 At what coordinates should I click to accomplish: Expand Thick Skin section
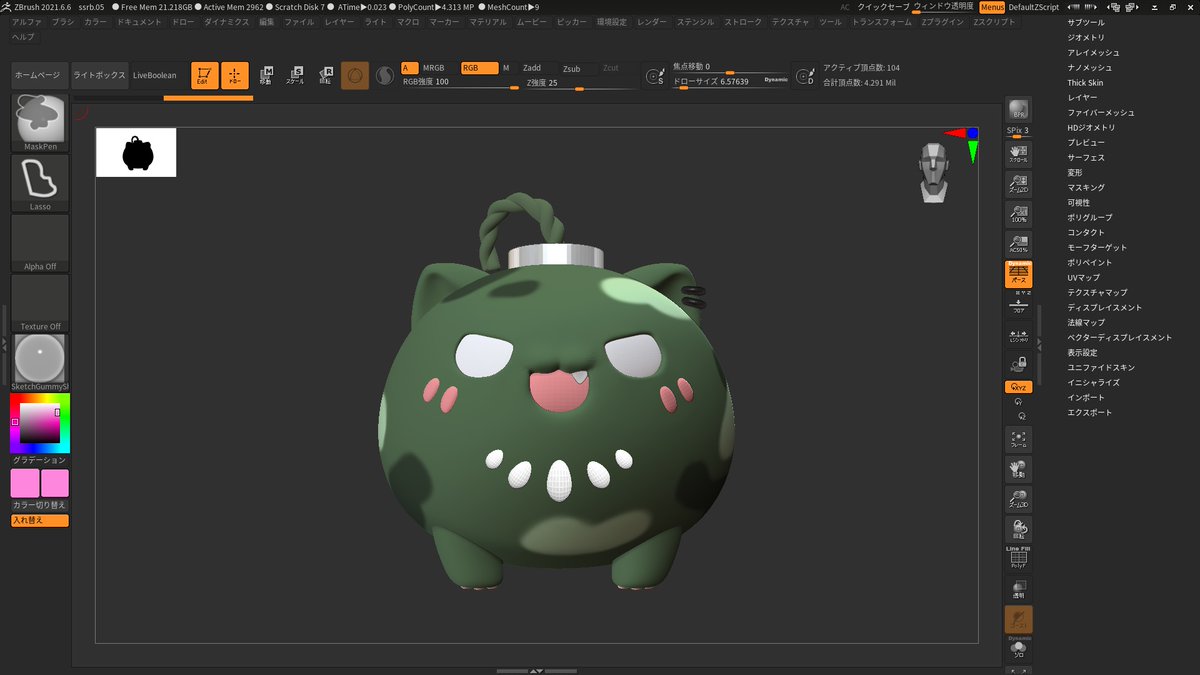pyautogui.click(x=1085, y=82)
